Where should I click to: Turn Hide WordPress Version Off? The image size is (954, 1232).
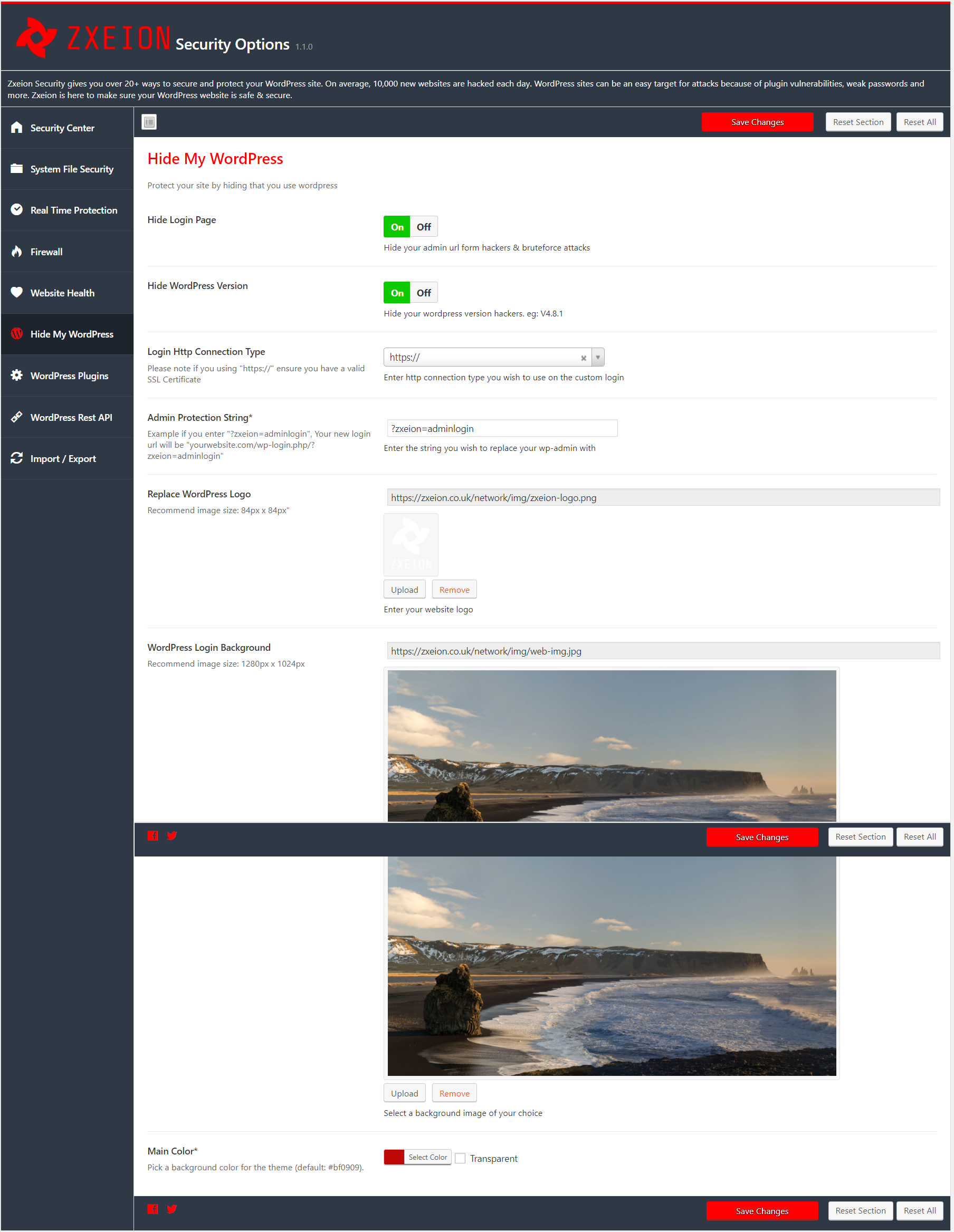click(424, 293)
